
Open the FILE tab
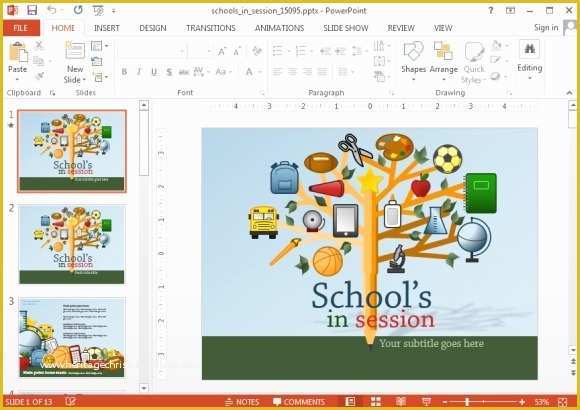click(x=21, y=28)
